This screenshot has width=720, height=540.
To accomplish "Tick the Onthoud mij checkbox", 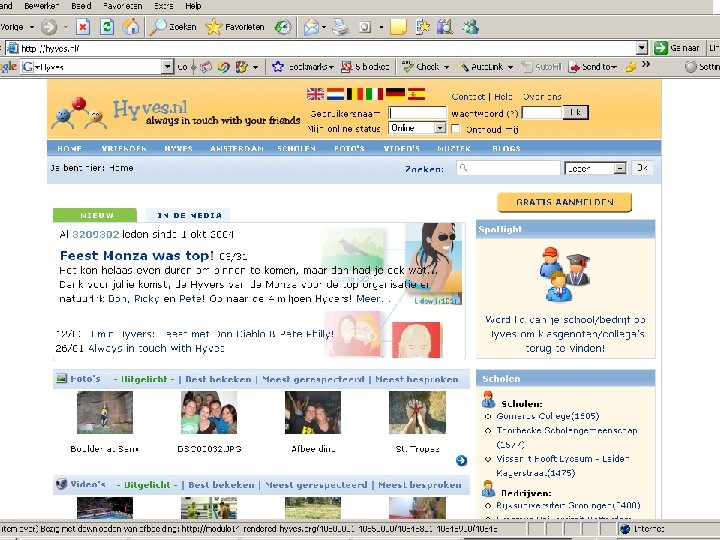I will pos(456,129).
